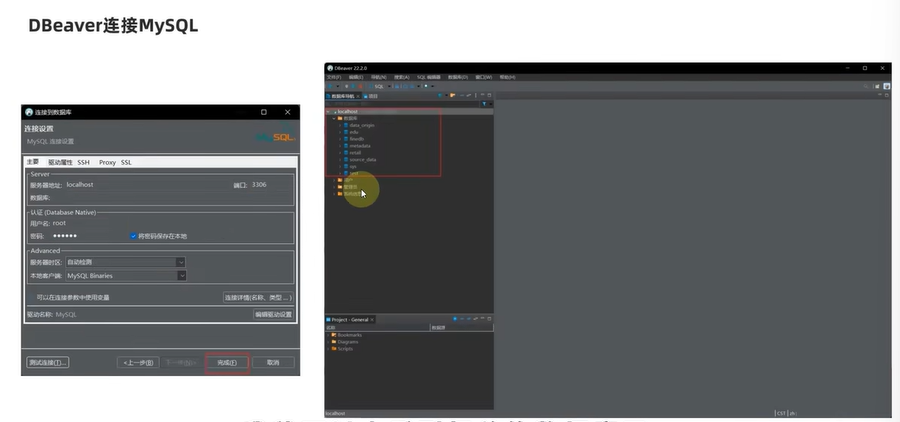
Task: Maximize the Project - General panel
Action: 490,319
